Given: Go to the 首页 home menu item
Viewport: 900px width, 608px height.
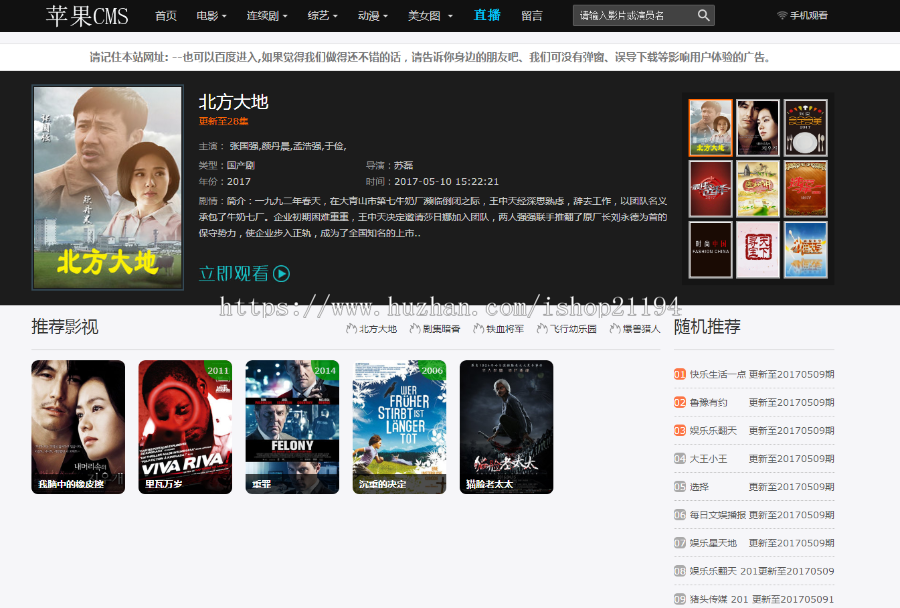Looking at the screenshot, I should (x=166, y=16).
